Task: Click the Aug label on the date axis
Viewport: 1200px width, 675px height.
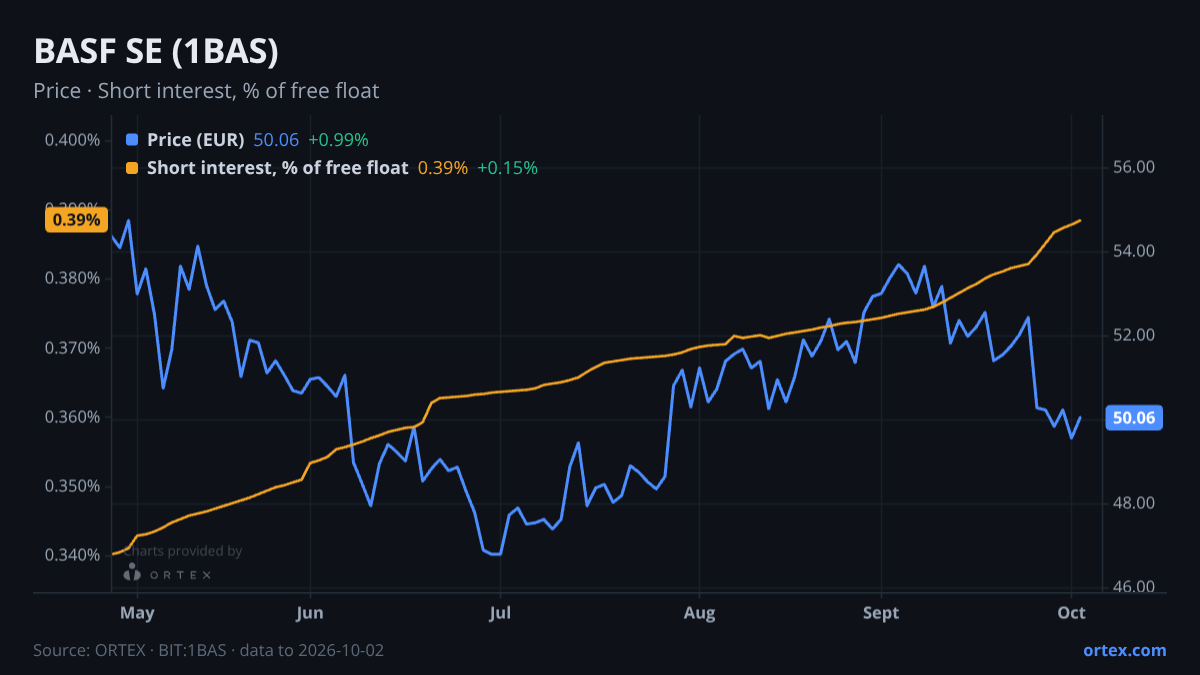Action: 700,612
